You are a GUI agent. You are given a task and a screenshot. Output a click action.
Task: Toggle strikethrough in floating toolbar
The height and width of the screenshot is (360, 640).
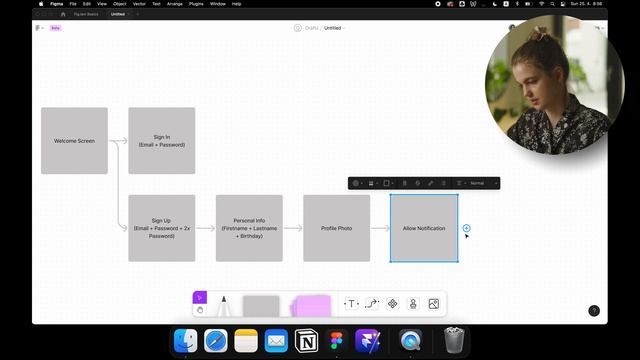point(418,183)
